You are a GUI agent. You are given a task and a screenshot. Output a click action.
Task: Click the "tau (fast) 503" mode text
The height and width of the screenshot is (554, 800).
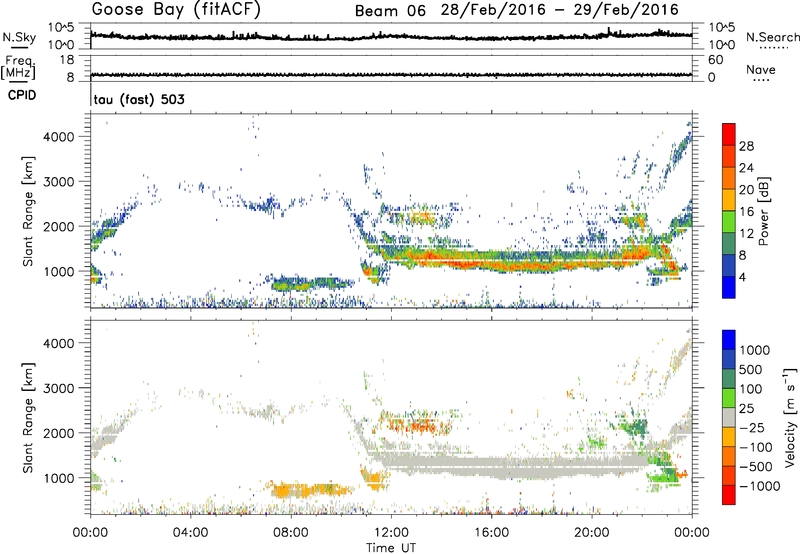[x=139, y=99]
